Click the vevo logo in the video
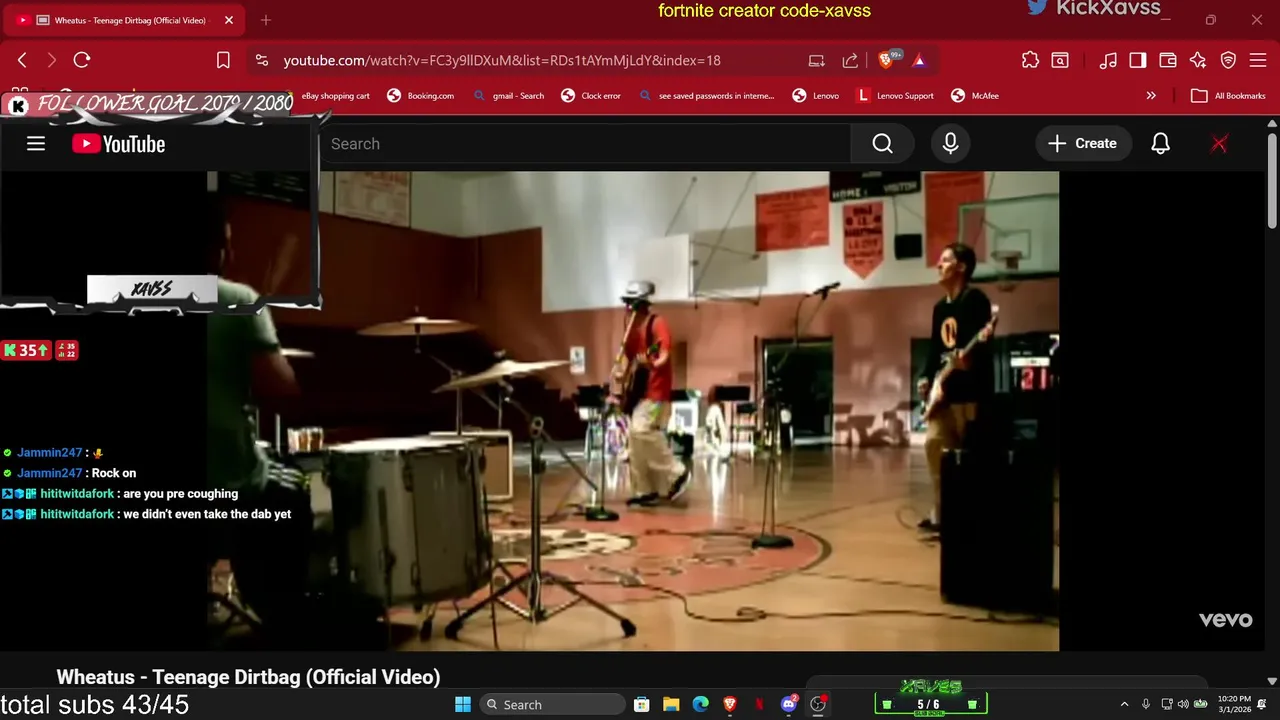This screenshot has height=720, width=1280. (x=1225, y=620)
